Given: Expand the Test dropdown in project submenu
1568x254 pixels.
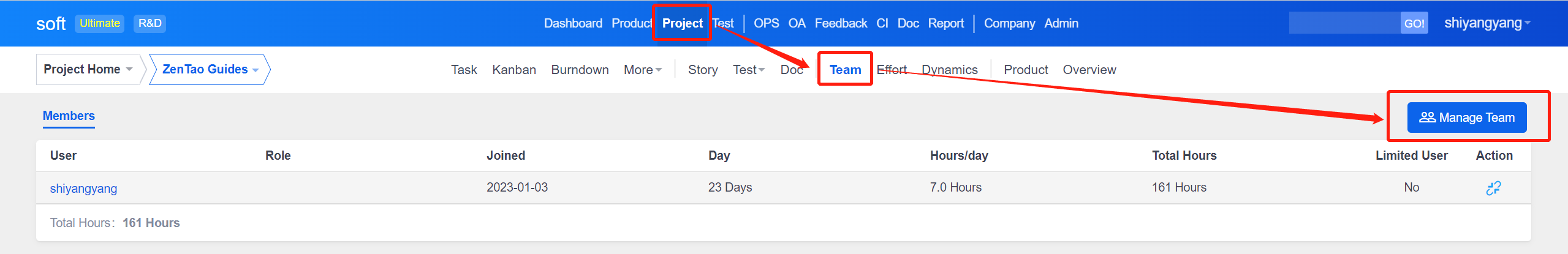Looking at the screenshot, I should 748,70.
